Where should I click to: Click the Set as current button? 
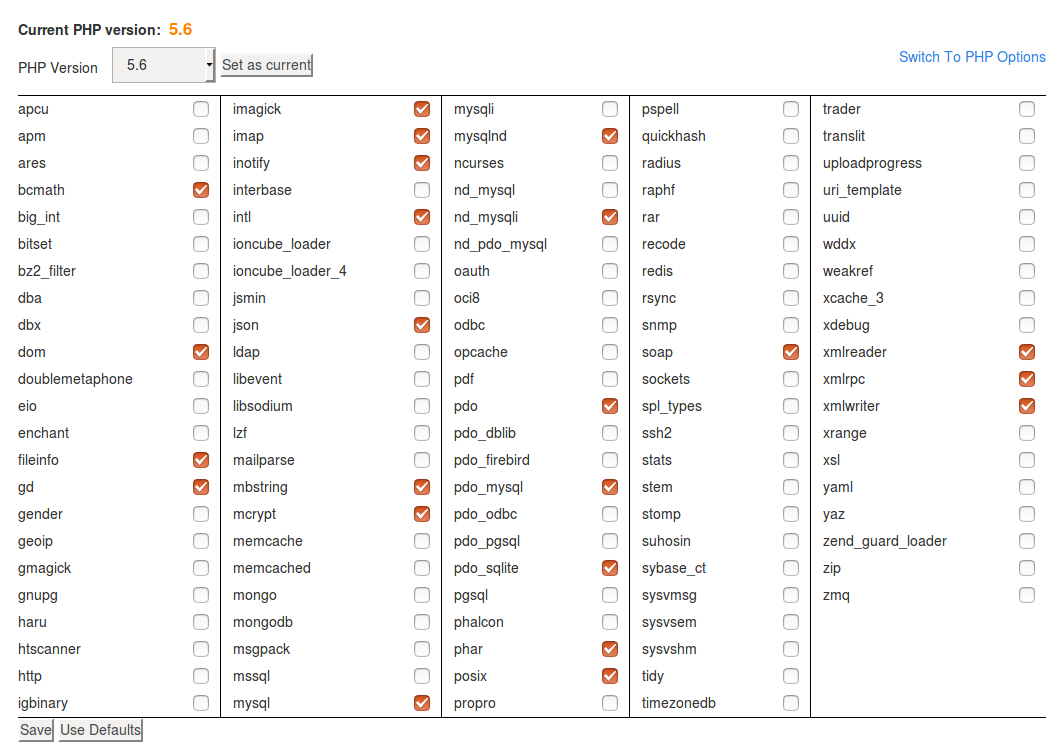pyautogui.click(x=266, y=65)
